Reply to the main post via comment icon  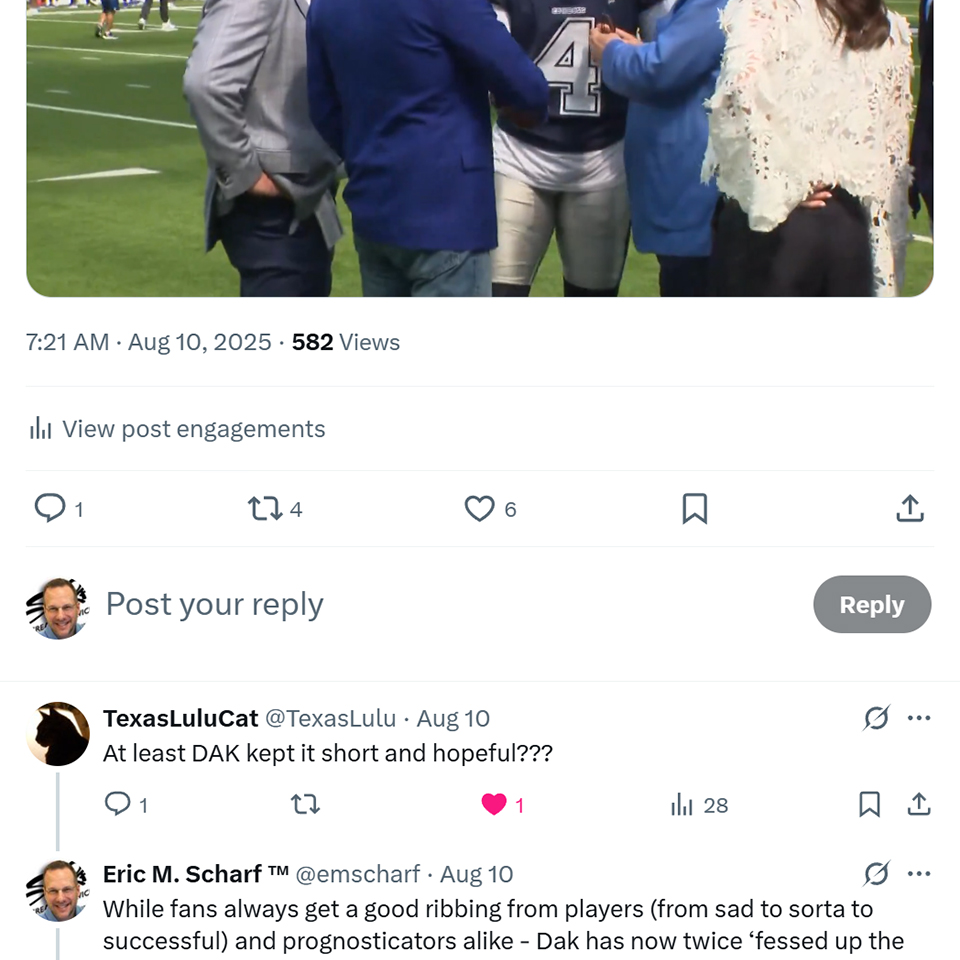(x=50, y=509)
